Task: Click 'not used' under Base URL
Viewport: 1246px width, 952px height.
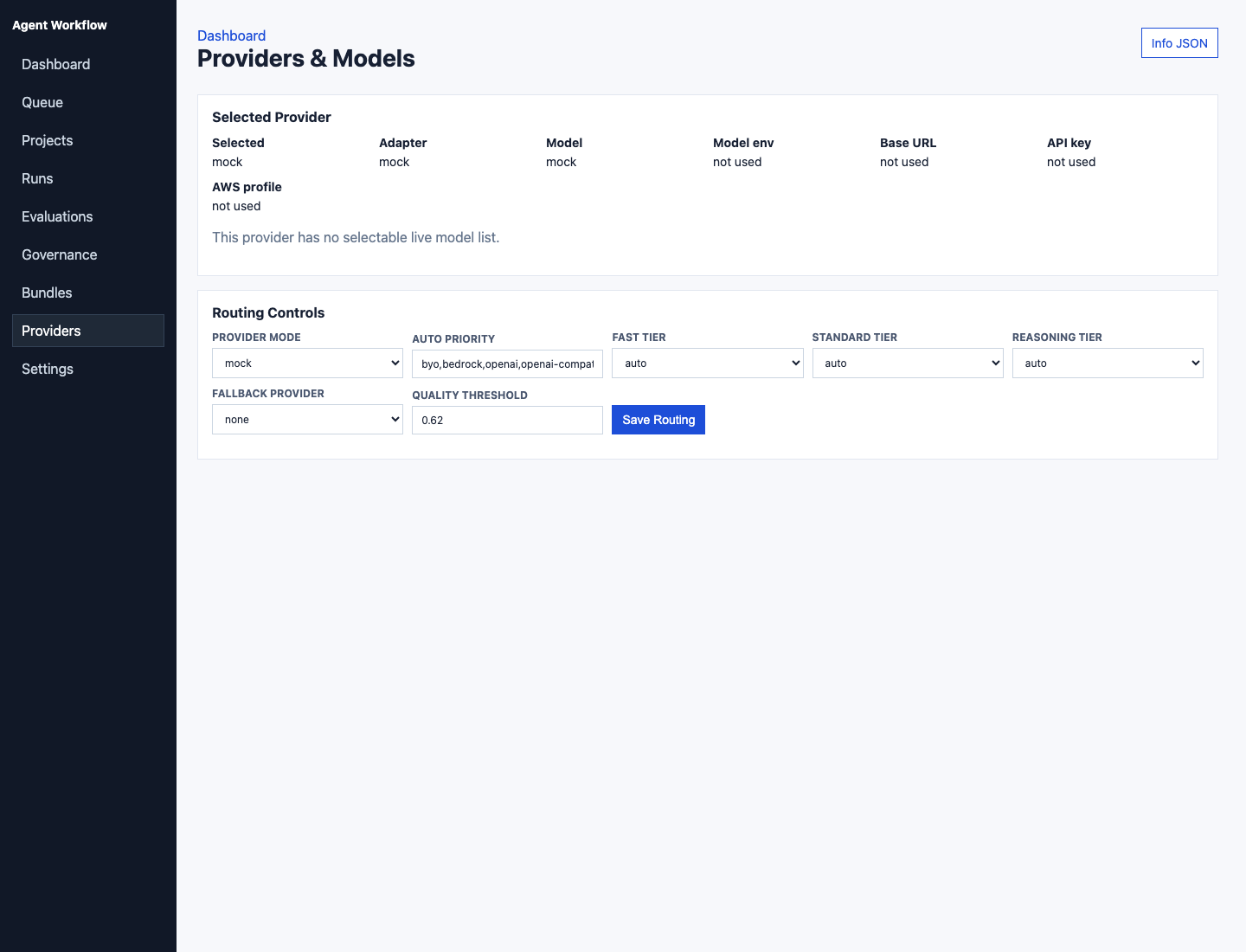Action: [904, 162]
